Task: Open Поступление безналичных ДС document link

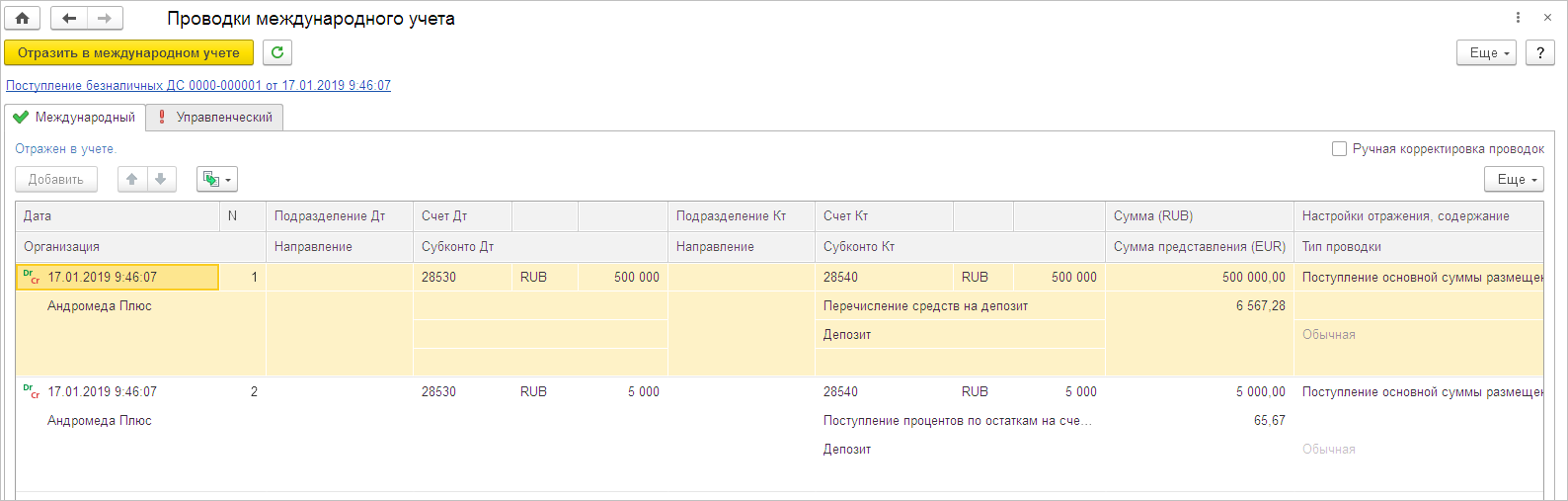Action: coord(197,86)
